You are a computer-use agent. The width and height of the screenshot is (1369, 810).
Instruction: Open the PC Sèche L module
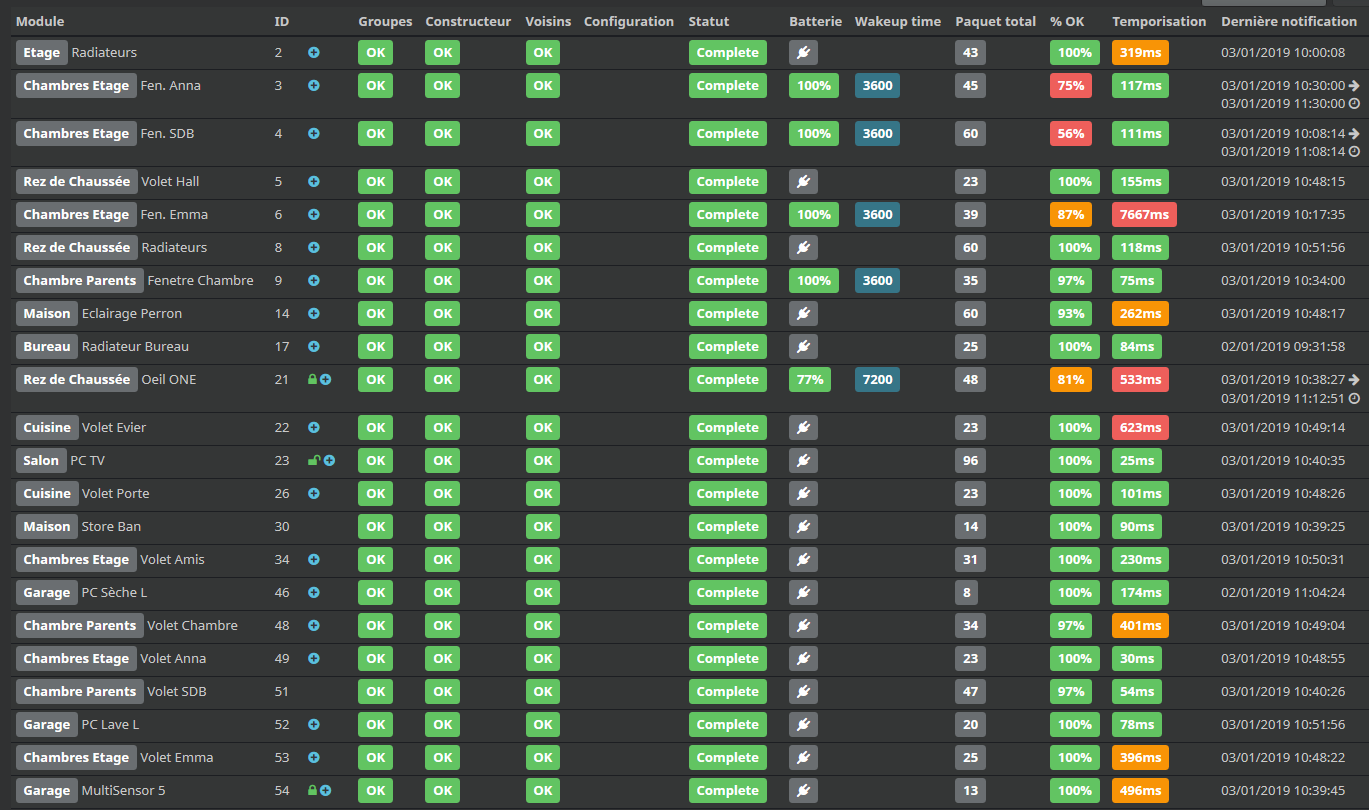tap(114, 593)
